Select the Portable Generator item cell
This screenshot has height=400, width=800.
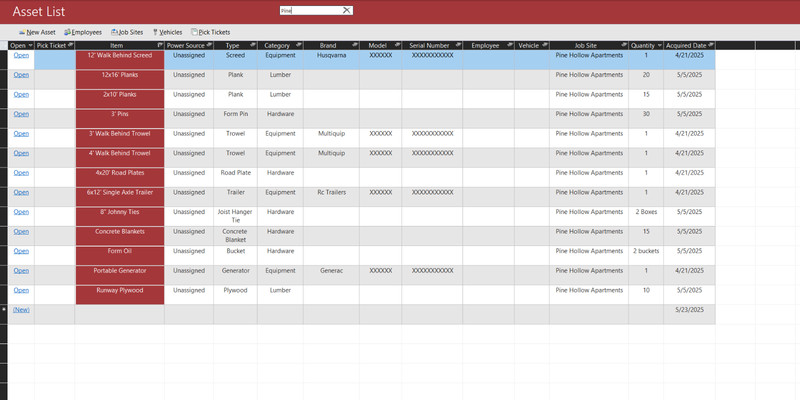point(119,275)
